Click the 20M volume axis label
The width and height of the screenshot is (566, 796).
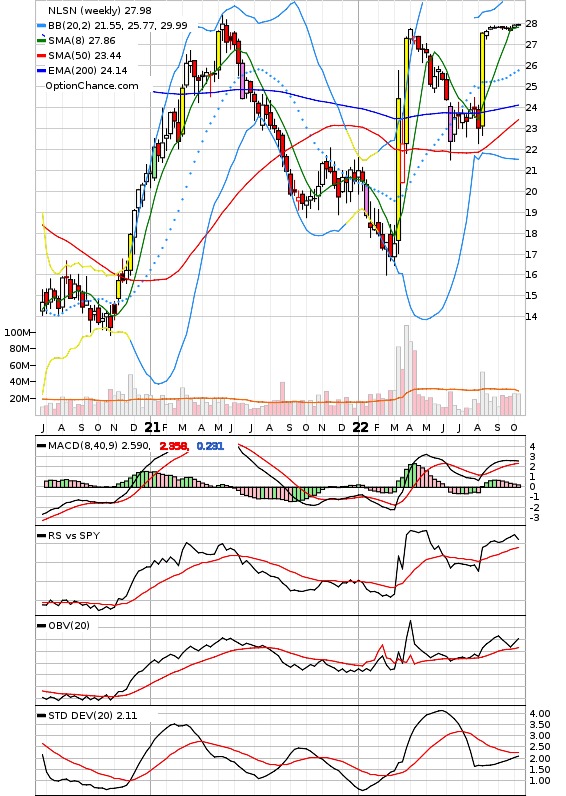coord(19,399)
